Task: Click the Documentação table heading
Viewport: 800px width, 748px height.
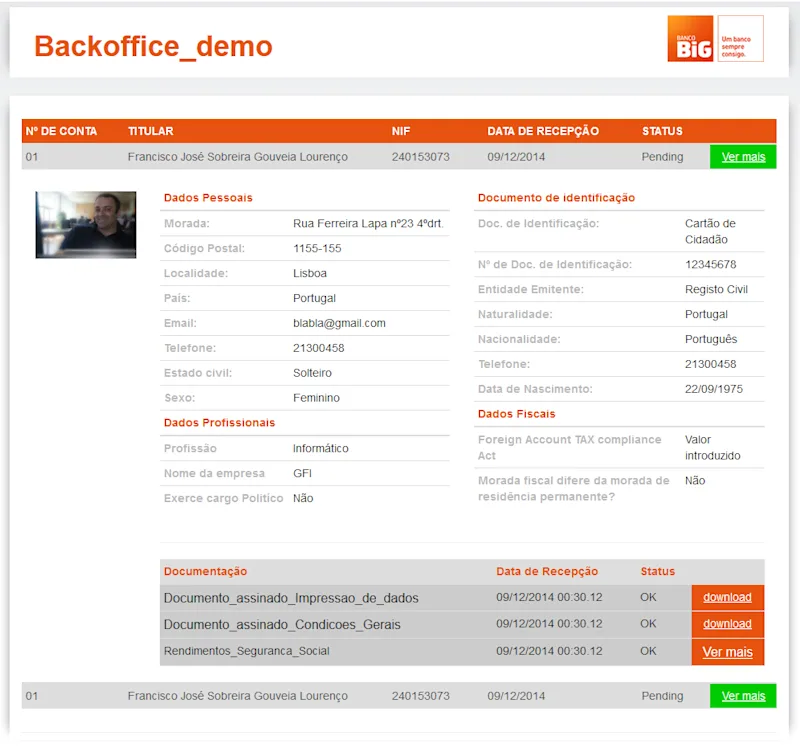Action: point(206,571)
